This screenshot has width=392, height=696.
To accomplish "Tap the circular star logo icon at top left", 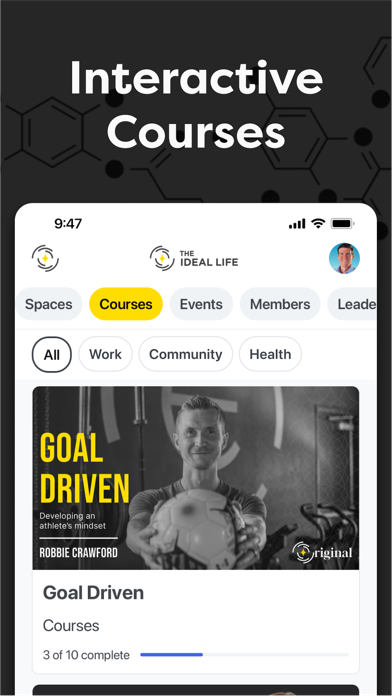I will (45, 258).
